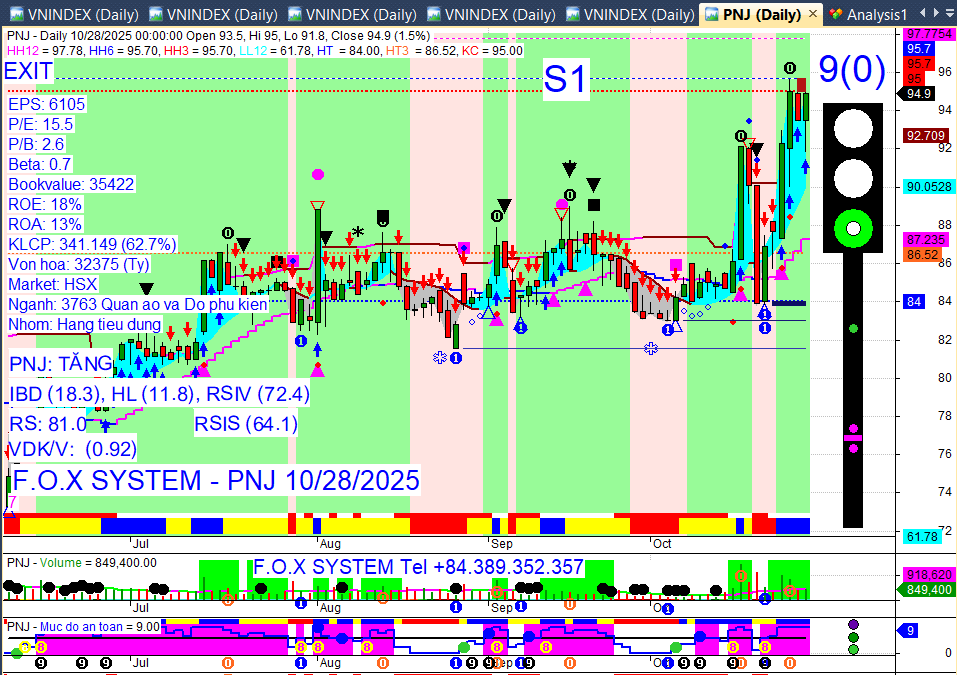Click the Market: HSX line
957x675 pixels.
click(x=52, y=284)
